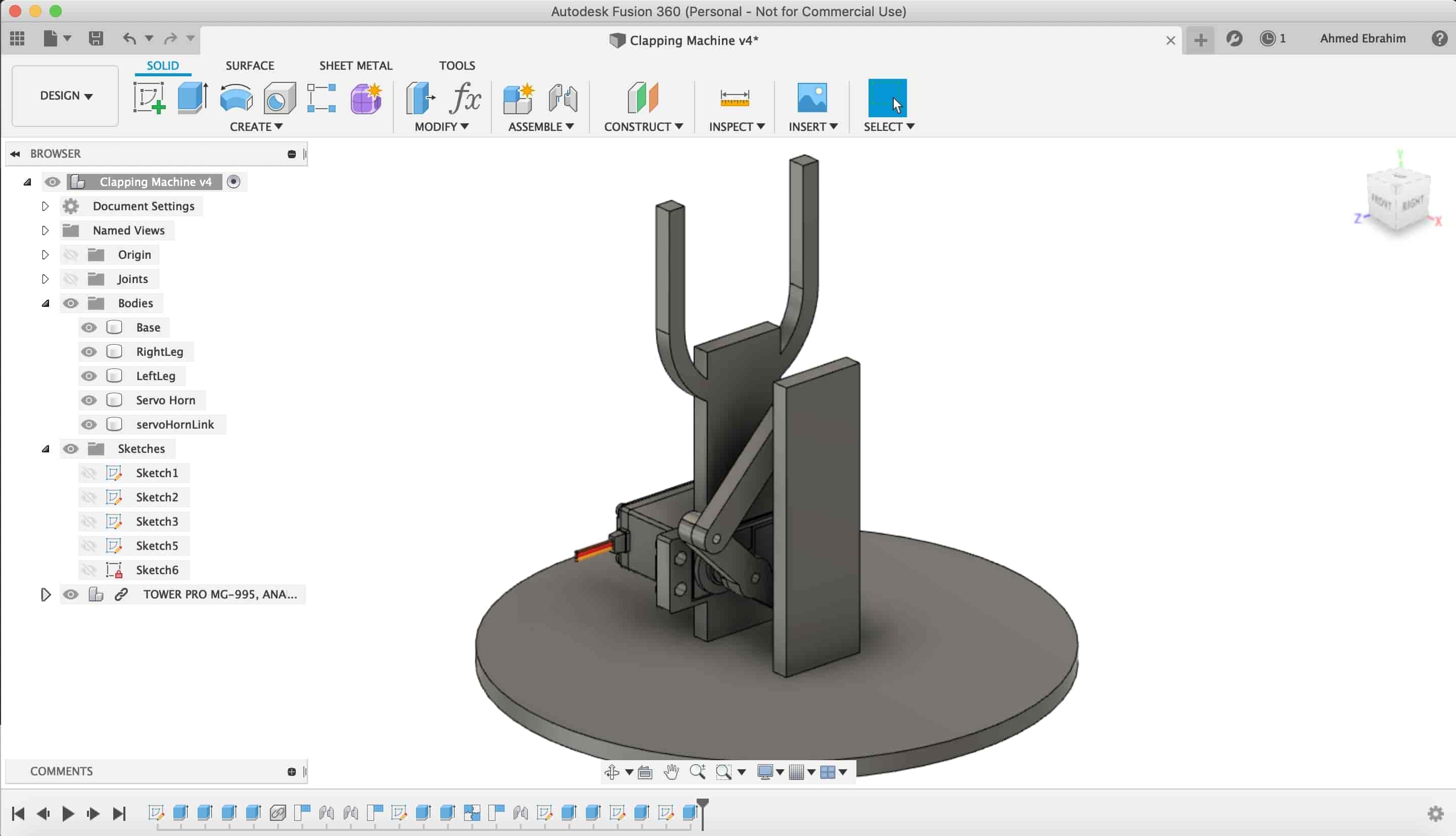The width and height of the screenshot is (1456, 836).
Task: Show Sketch1 using its eye icon
Action: [88, 473]
